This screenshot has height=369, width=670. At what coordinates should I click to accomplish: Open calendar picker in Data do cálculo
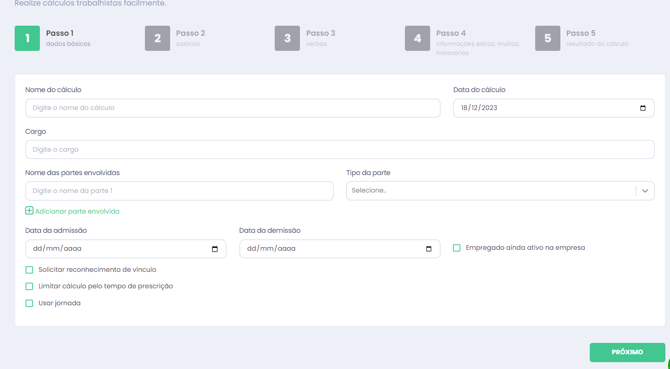[643, 108]
